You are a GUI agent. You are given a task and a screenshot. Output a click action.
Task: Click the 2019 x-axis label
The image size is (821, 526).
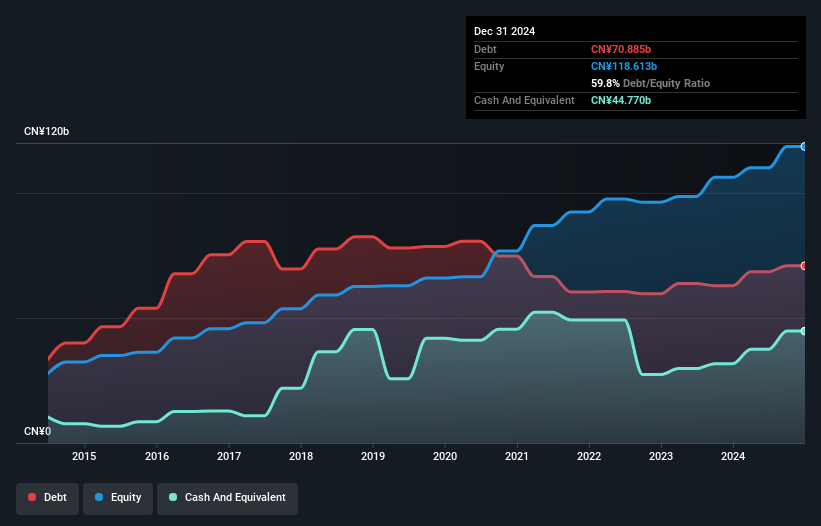[373, 456]
